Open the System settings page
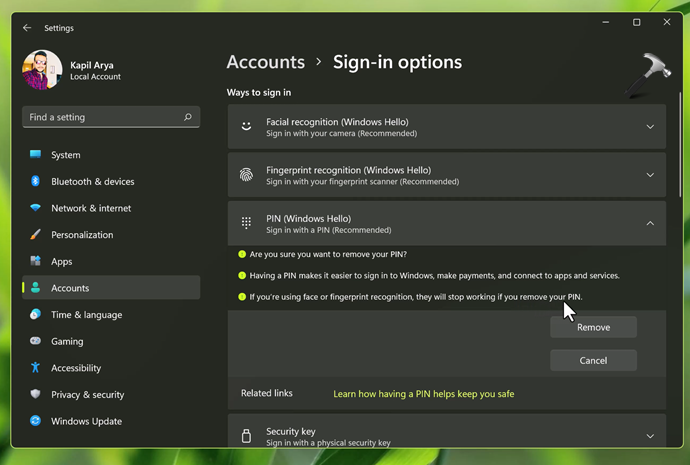Screen dimensions: 690x465 point(66,155)
